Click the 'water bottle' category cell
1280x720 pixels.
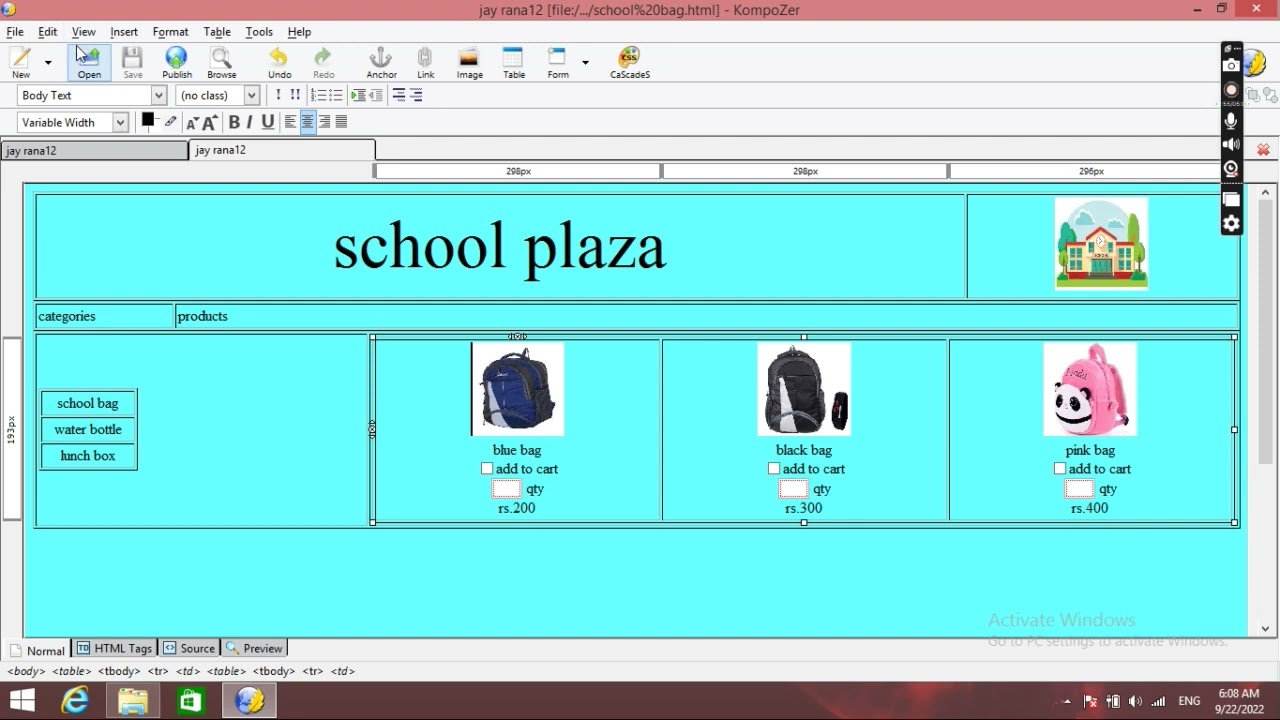(88, 430)
